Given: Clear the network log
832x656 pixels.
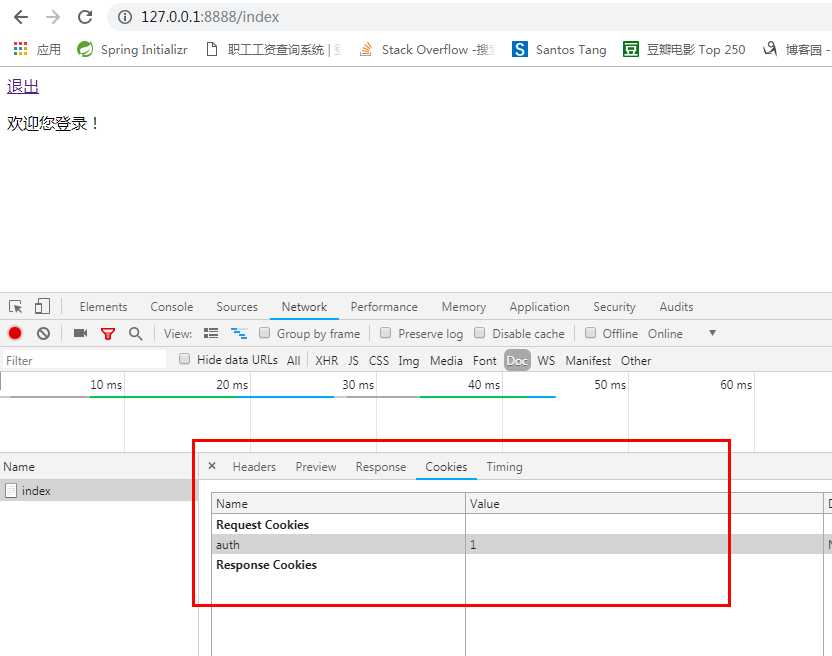Looking at the screenshot, I should tap(44, 333).
